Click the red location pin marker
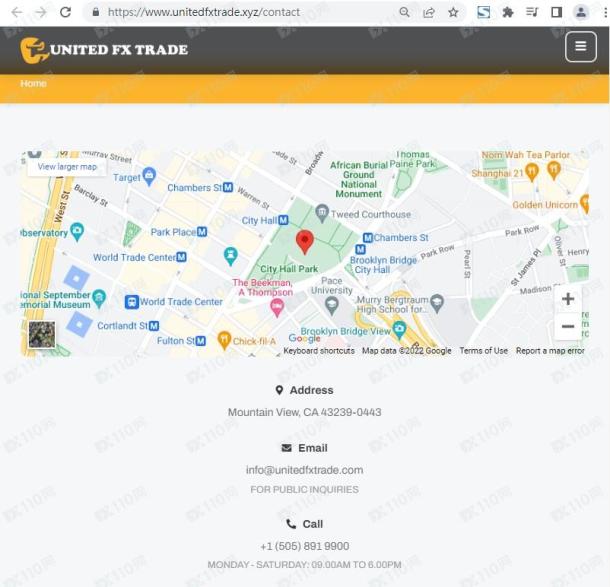610x587 pixels. 305,242
